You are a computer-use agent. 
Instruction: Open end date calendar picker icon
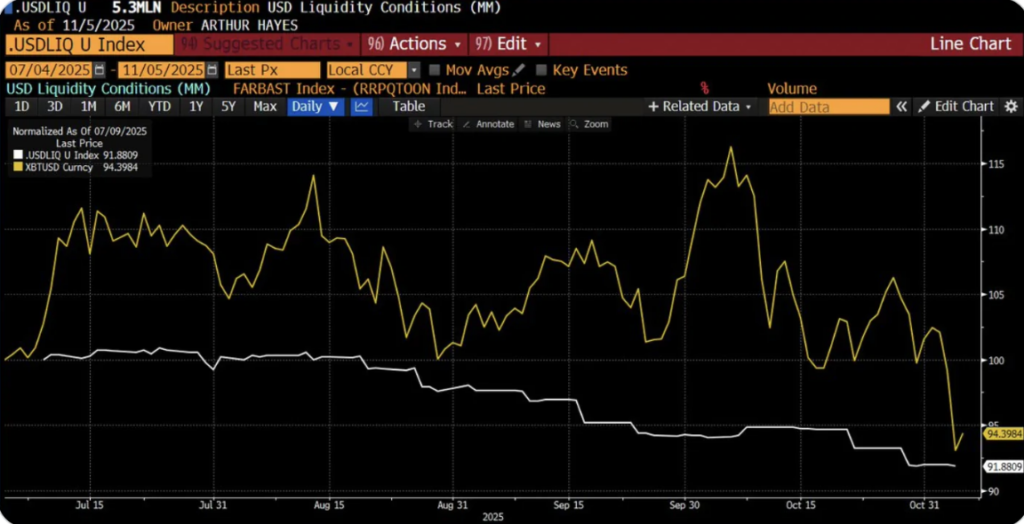[212, 70]
